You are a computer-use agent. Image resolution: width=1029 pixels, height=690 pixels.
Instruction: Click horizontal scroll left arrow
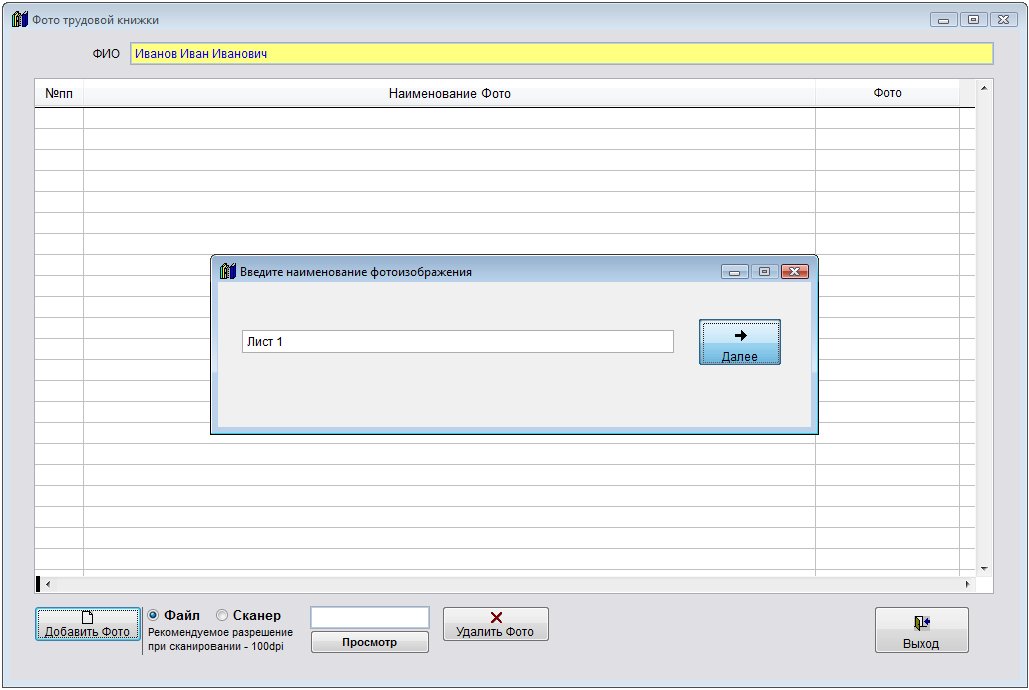coord(47,584)
